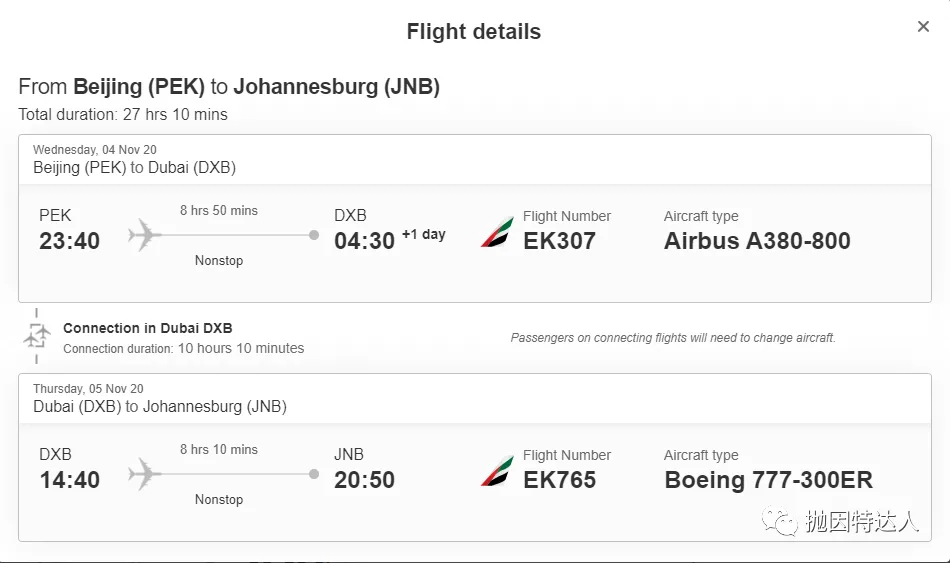Select flight number EK307

(559, 241)
